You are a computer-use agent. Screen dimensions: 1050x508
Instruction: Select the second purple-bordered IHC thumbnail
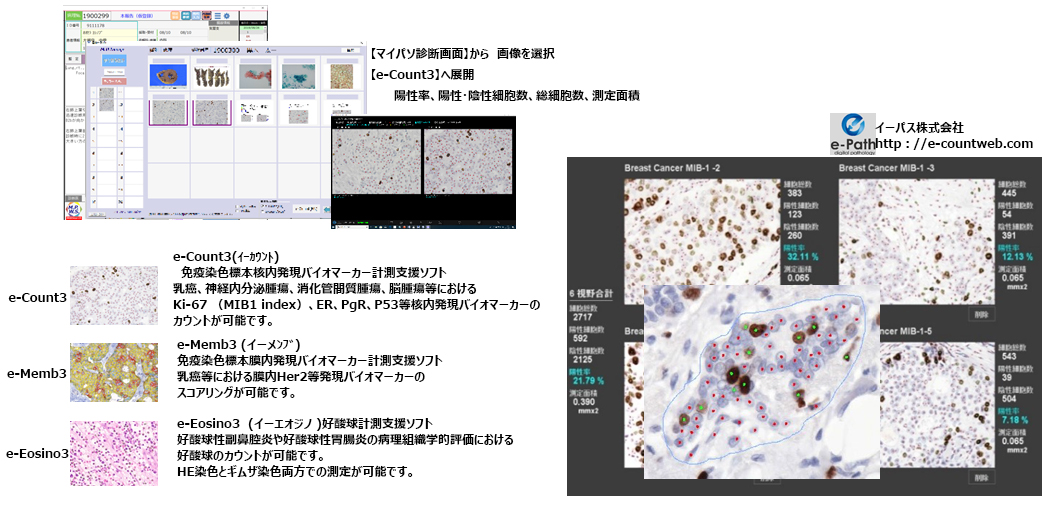[212, 112]
